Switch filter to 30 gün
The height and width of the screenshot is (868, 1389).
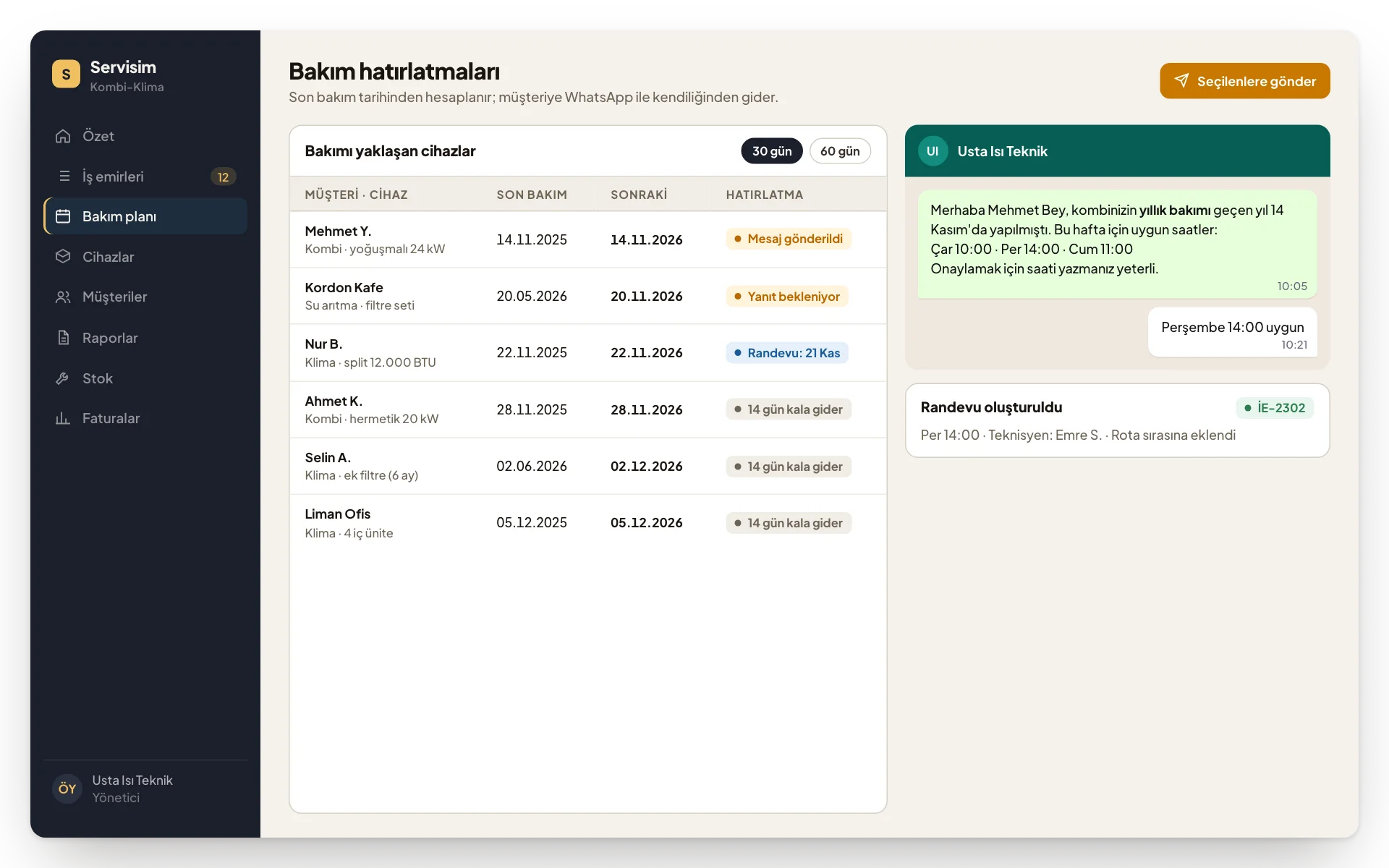pyautogui.click(x=771, y=151)
